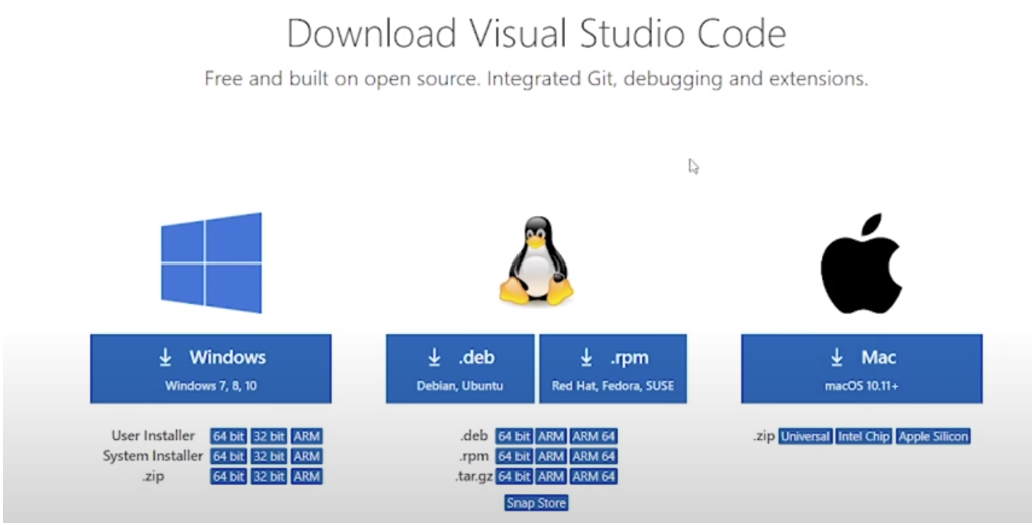The image size is (1032, 525).
Task: Select the Mac .zip Universal build
Action: click(x=805, y=436)
